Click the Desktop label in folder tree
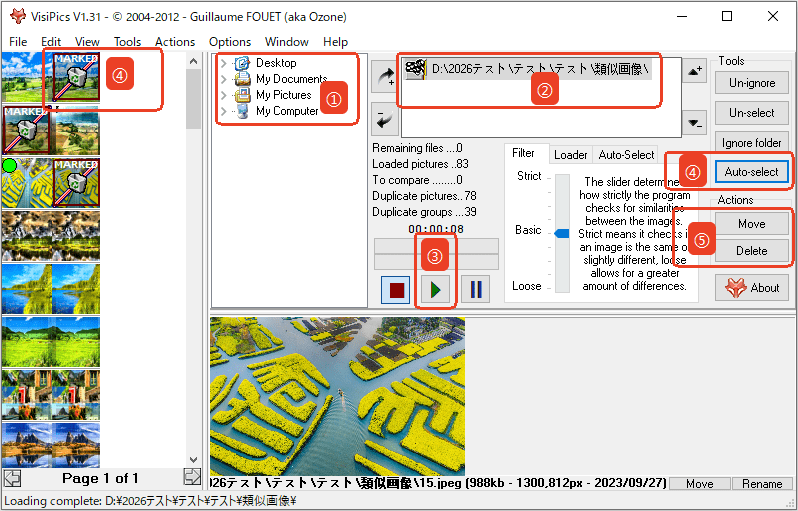 [276, 63]
